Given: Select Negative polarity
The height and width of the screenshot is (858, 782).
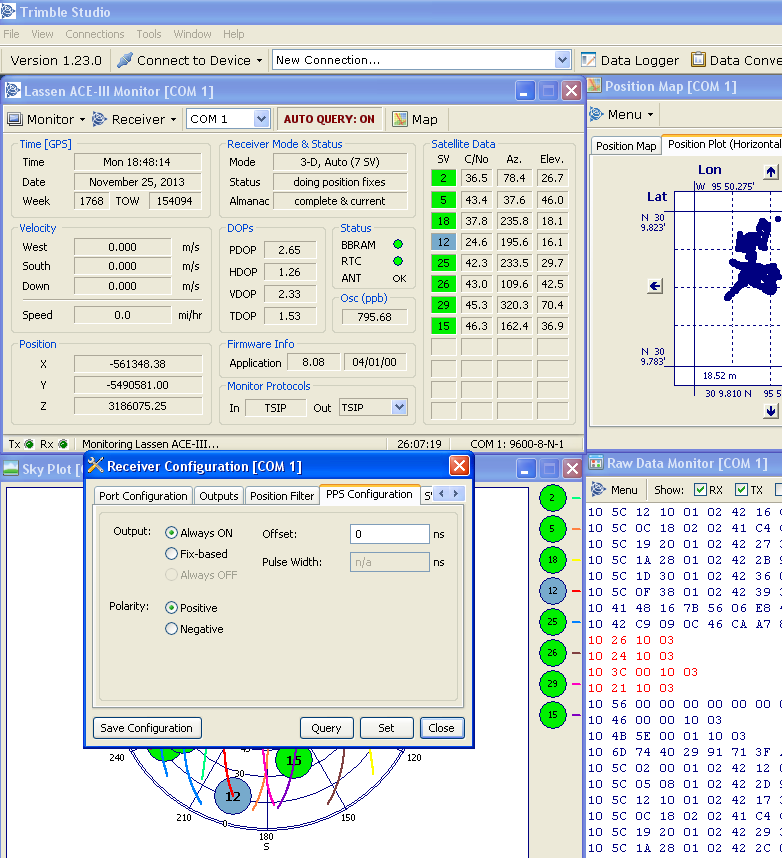Looking at the screenshot, I should pos(171,629).
